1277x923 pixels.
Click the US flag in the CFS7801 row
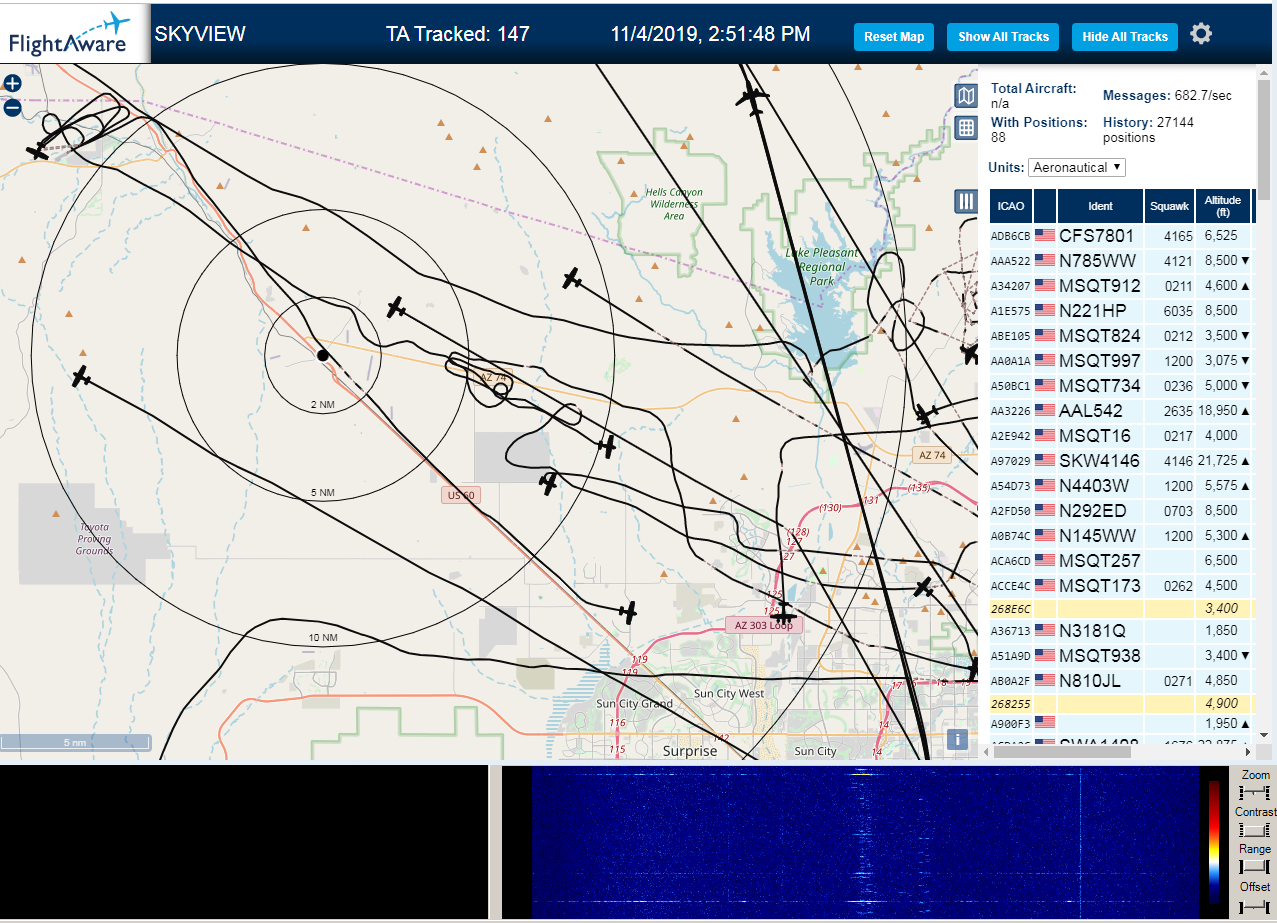click(x=1045, y=235)
